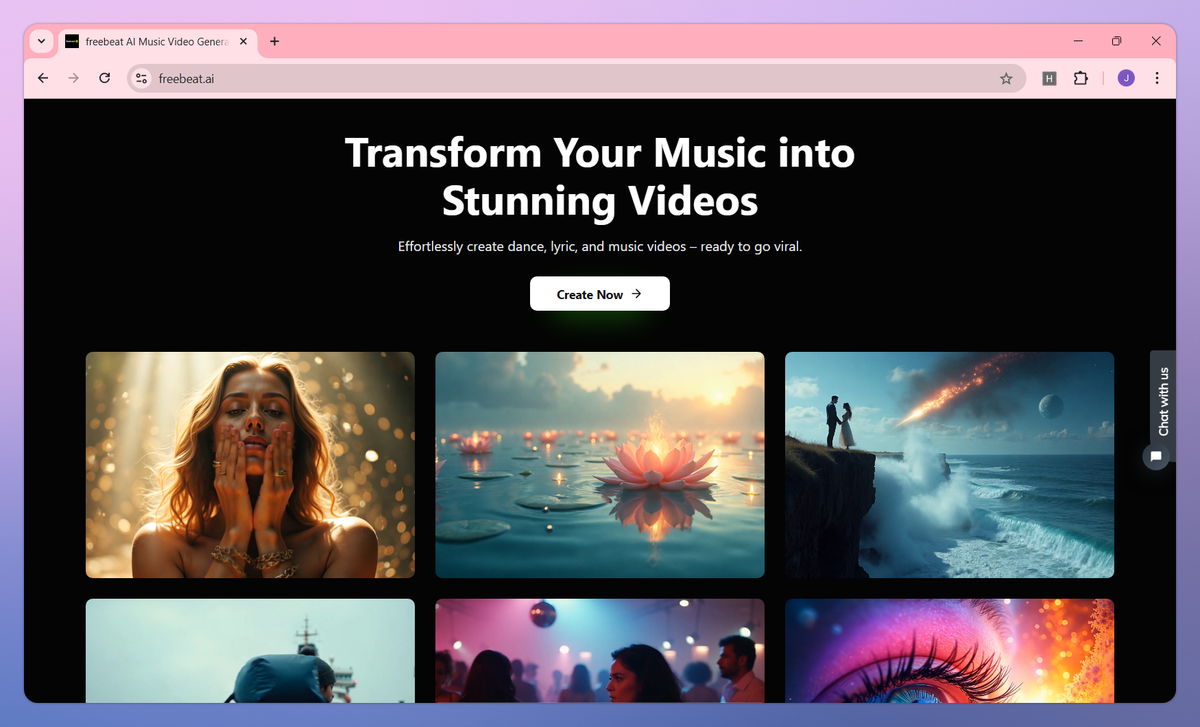Bookmark this page with the star icon
Image resolution: width=1200 pixels, height=727 pixels.
tap(1006, 78)
